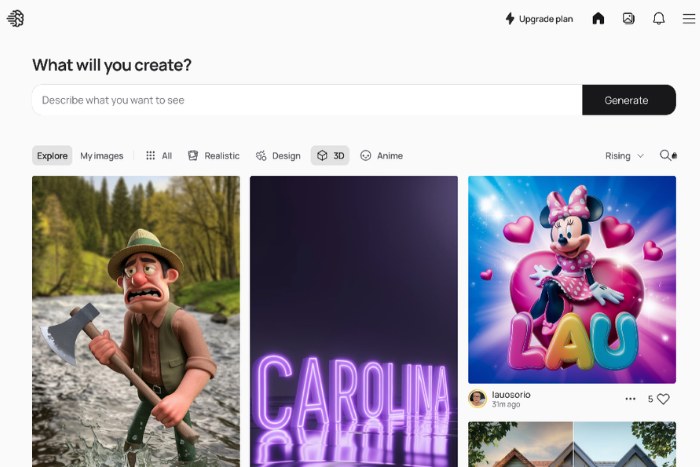Expand the Rising sort dropdown

[x=624, y=155]
